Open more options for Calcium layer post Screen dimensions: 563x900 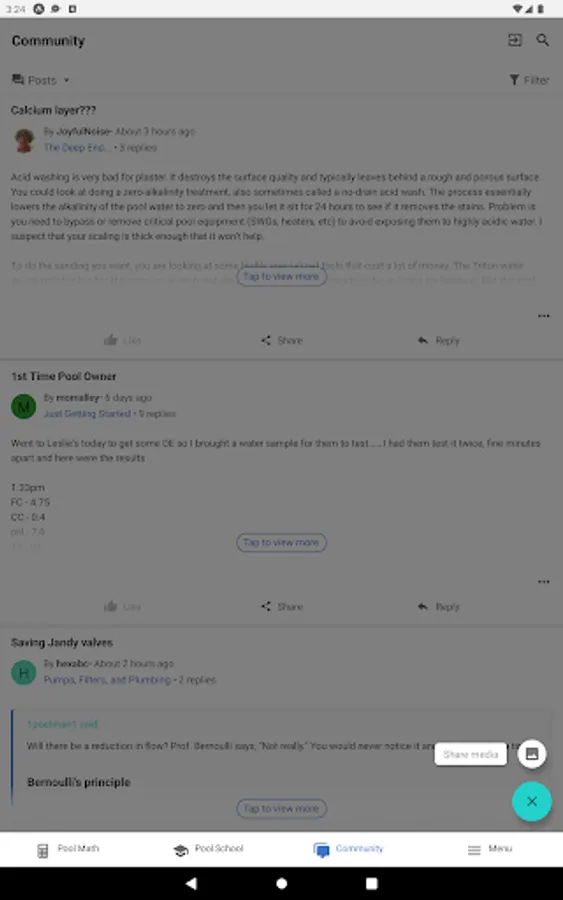pyautogui.click(x=543, y=316)
